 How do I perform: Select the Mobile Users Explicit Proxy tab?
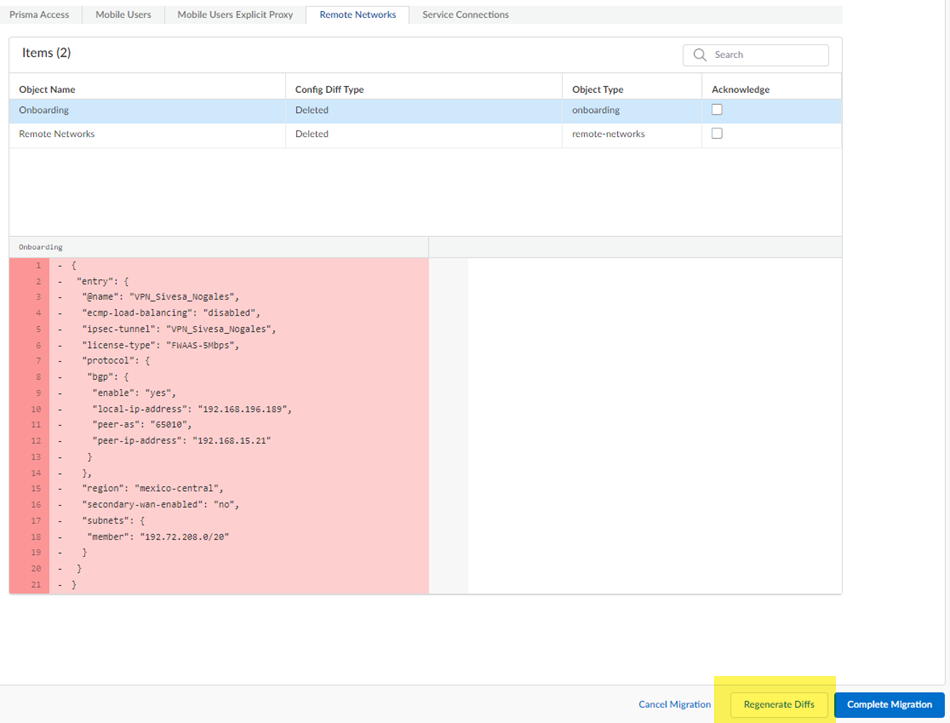[235, 15]
